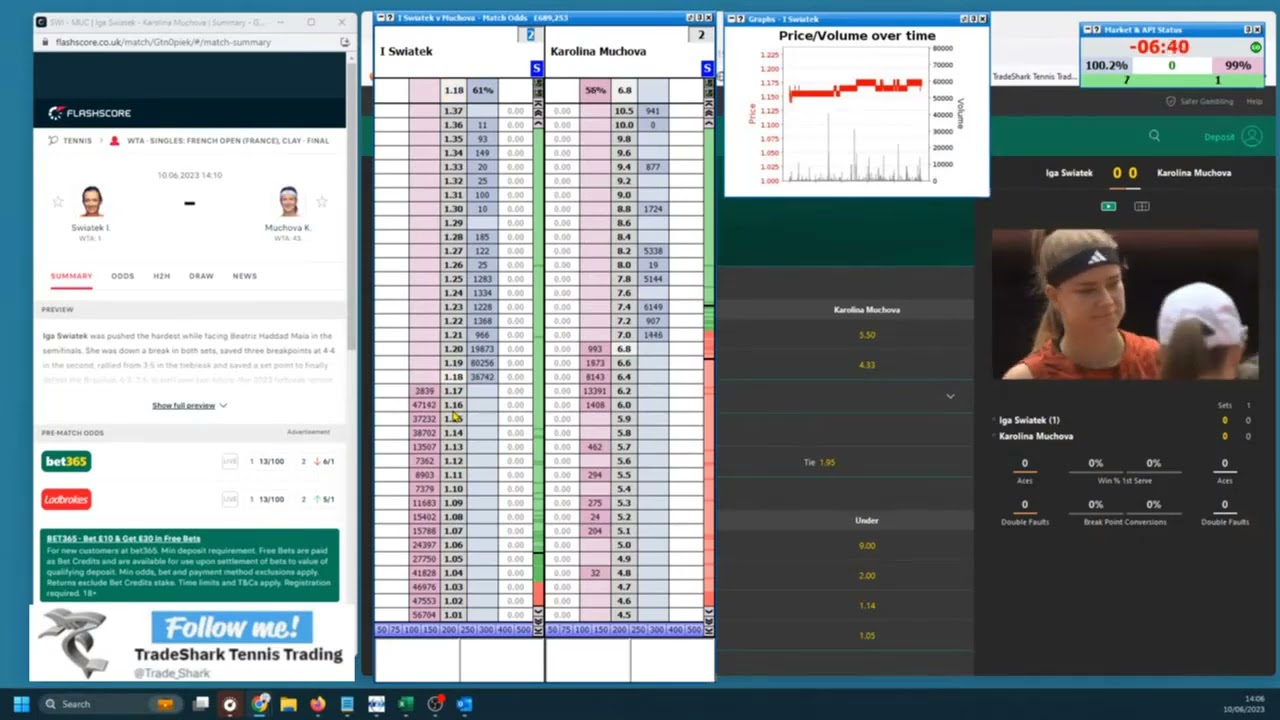Open the search magnifier on bet365 page
Image resolution: width=1280 pixels, height=720 pixels.
pyautogui.click(x=1154, y=136)
